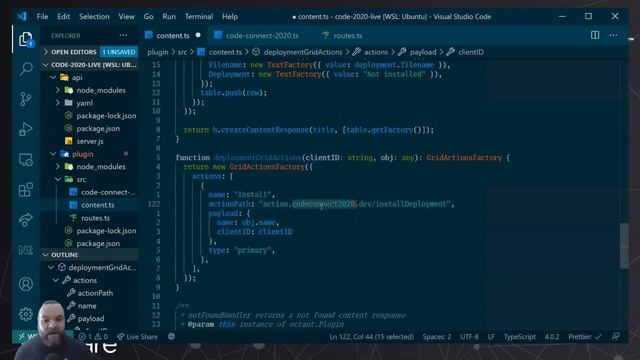The image size is (640, 360).
Task: Change end of line sequence LF
Action: [x=491, y=337]
